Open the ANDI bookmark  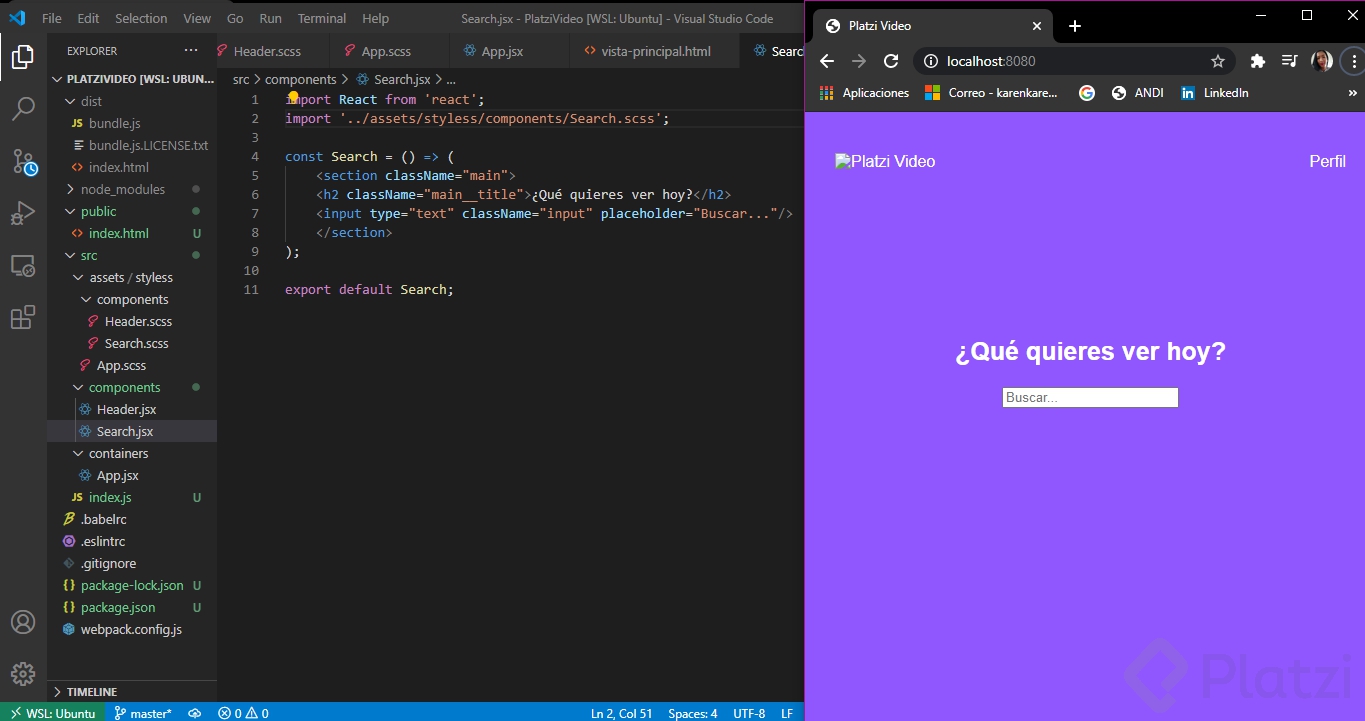[x=1138, y=93]
